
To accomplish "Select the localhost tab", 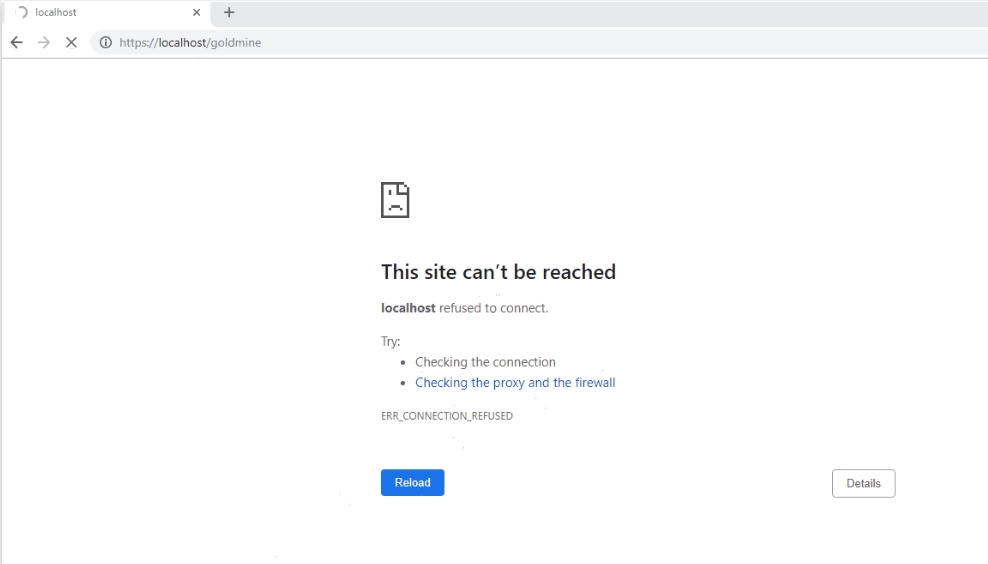I will coord(100,13).
